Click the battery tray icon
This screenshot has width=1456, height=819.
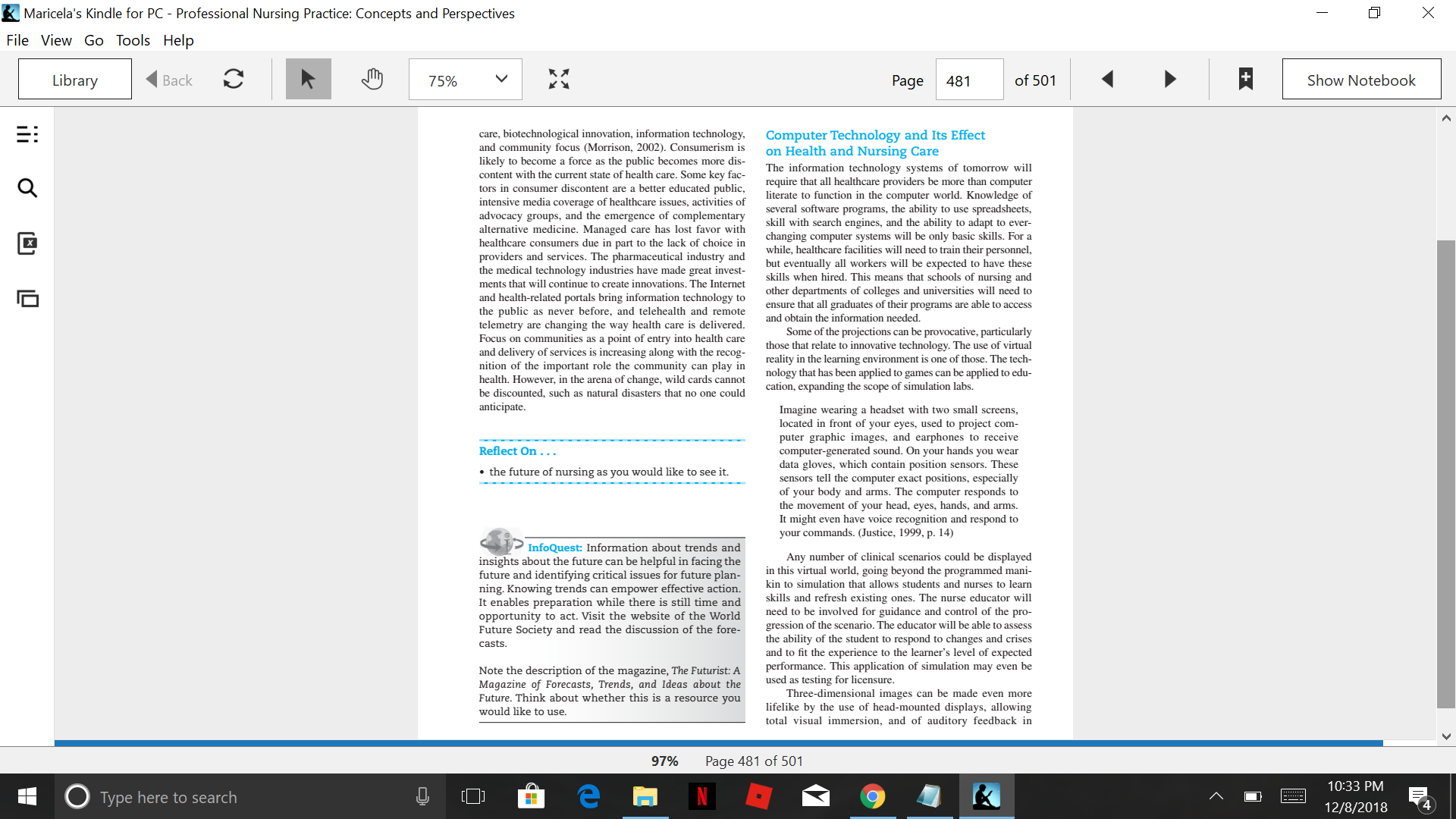tap(1253, 796)
